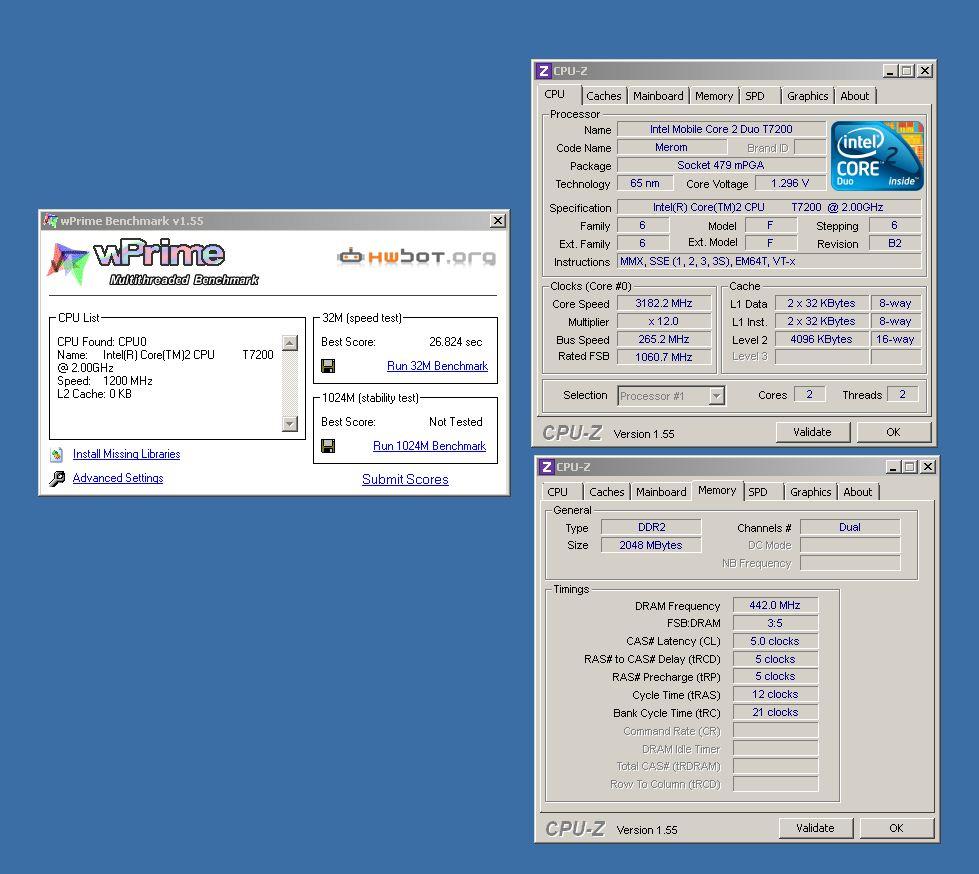This screenshot has height=874, width=979.
Task: Click CPU List scrollbar up arrow
Action: pos(290,343)
